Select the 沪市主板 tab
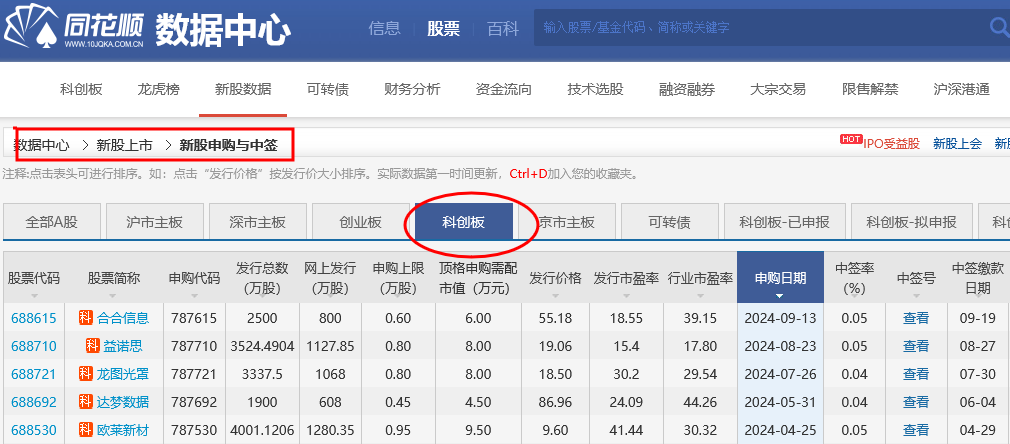 tap(155, 222)
